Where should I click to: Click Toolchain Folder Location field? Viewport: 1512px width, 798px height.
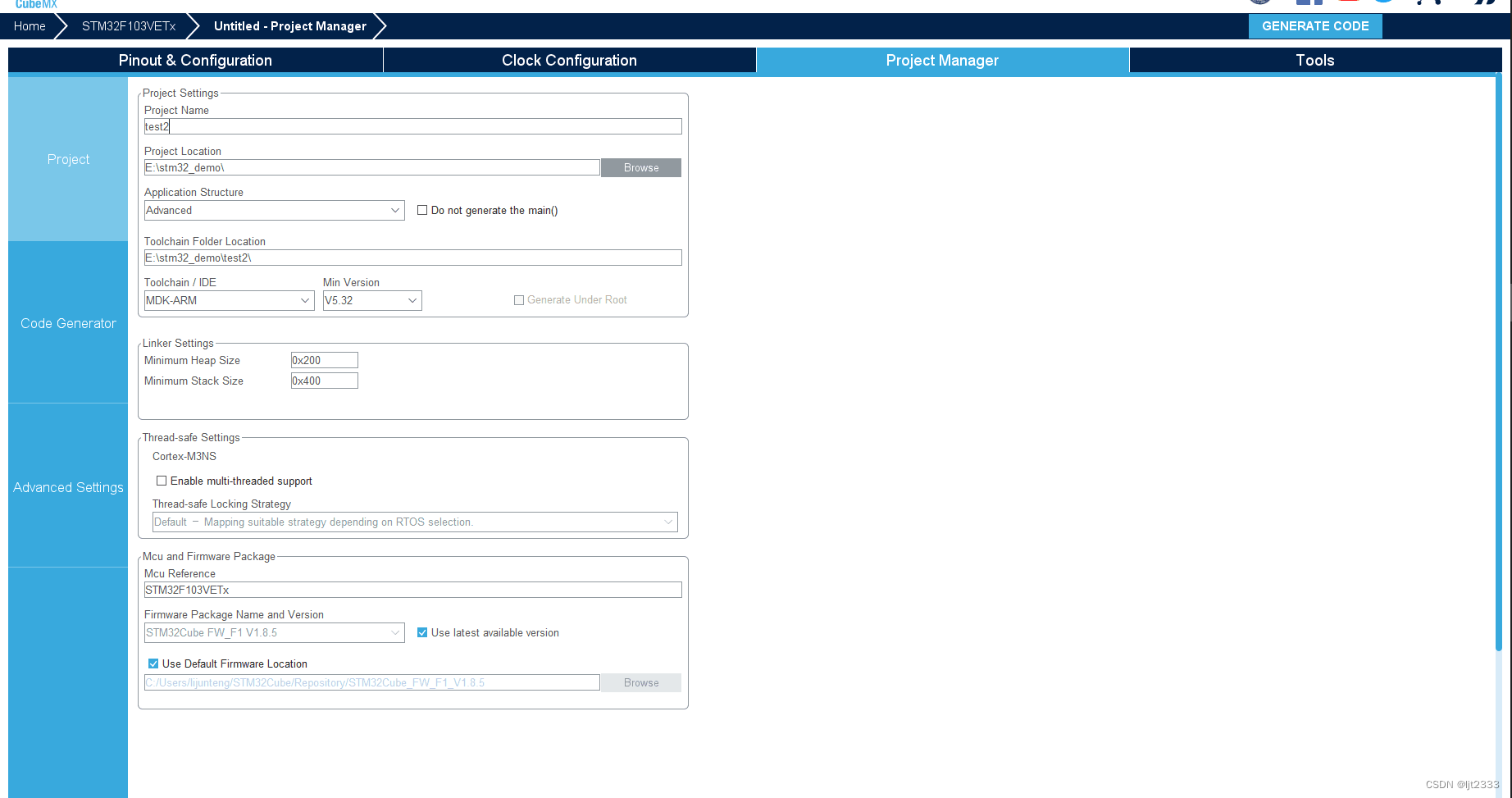tap(413, 258)
